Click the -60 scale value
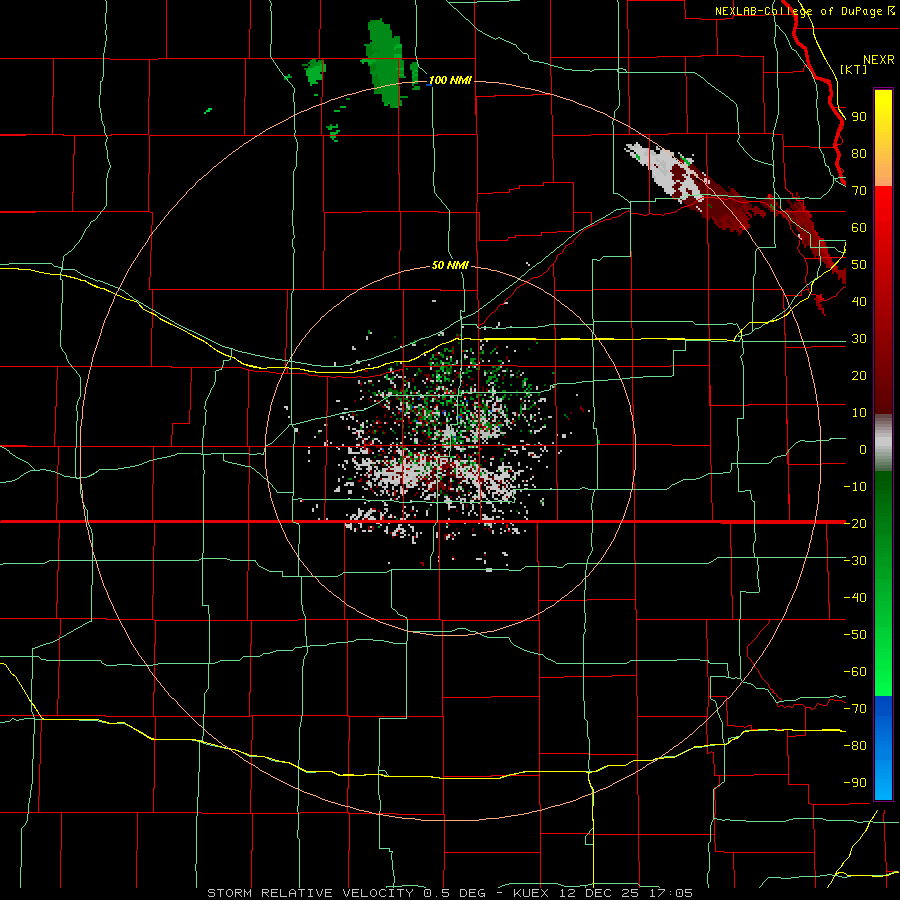This screenshot has width=900, height=900. [855, 672]
